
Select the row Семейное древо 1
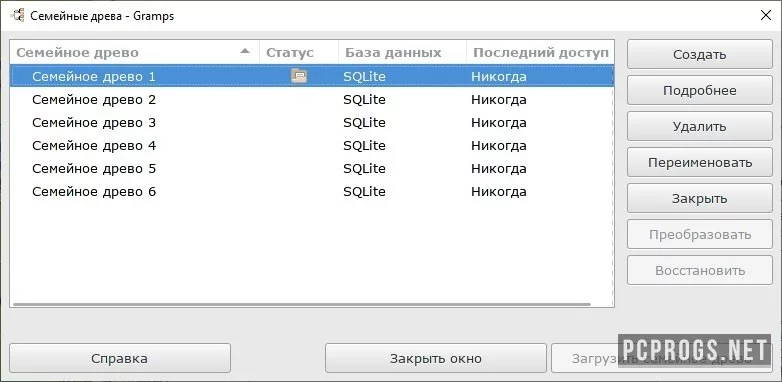(x=312, y=76)
